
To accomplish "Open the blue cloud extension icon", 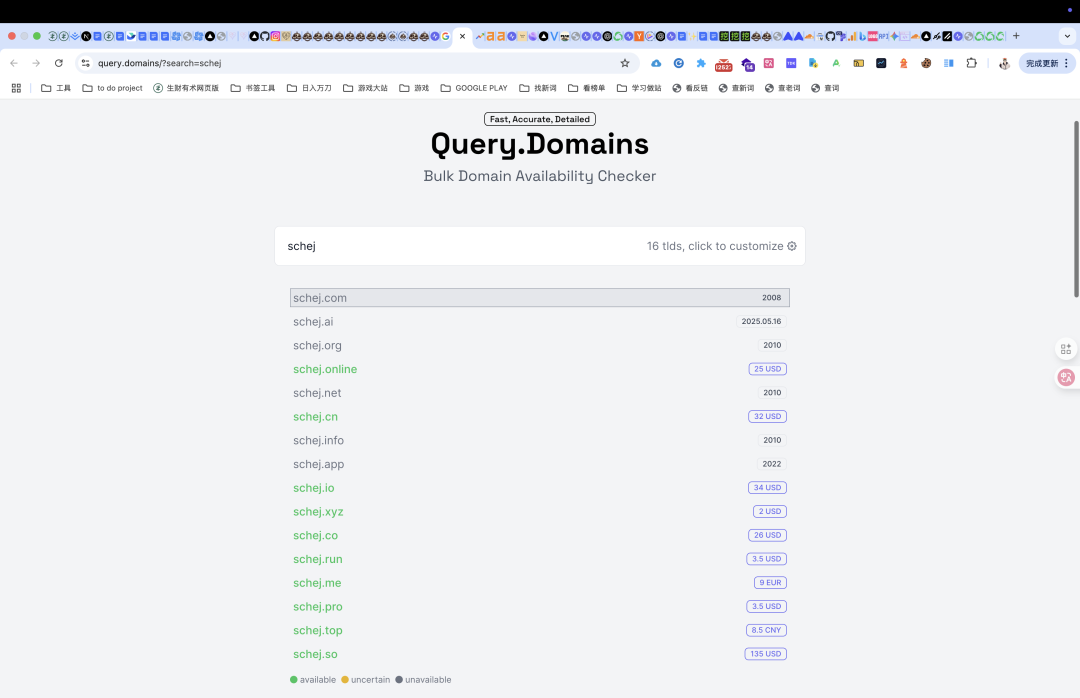I will (656, 63).
